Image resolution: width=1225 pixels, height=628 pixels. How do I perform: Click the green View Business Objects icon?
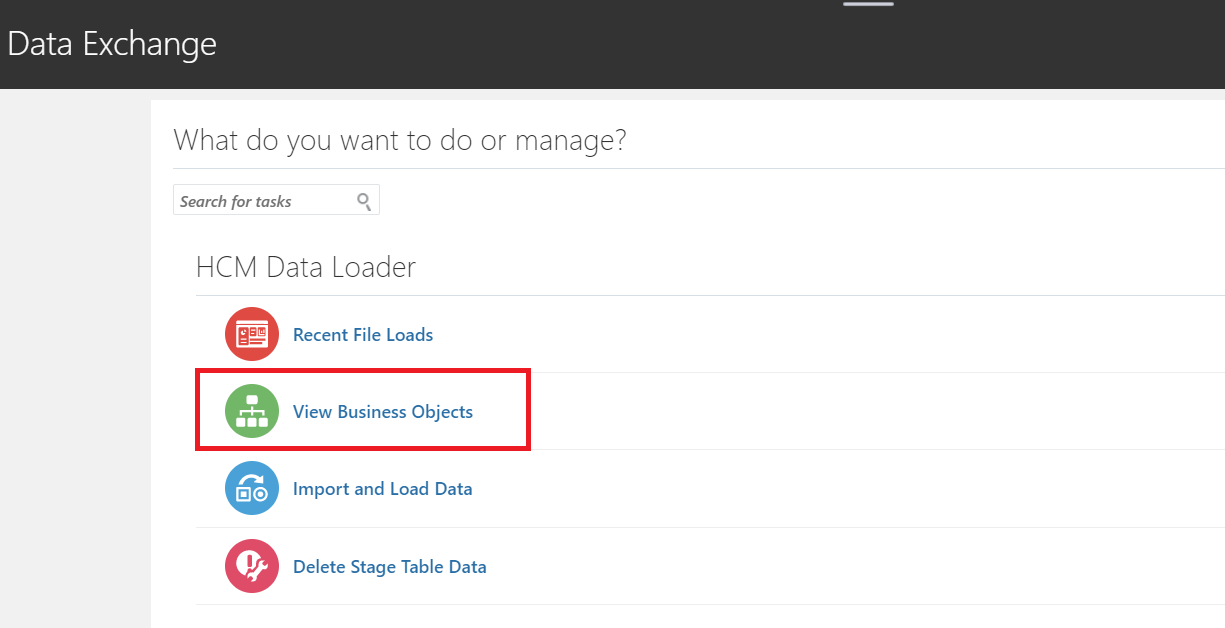click(x=252, y=411)
